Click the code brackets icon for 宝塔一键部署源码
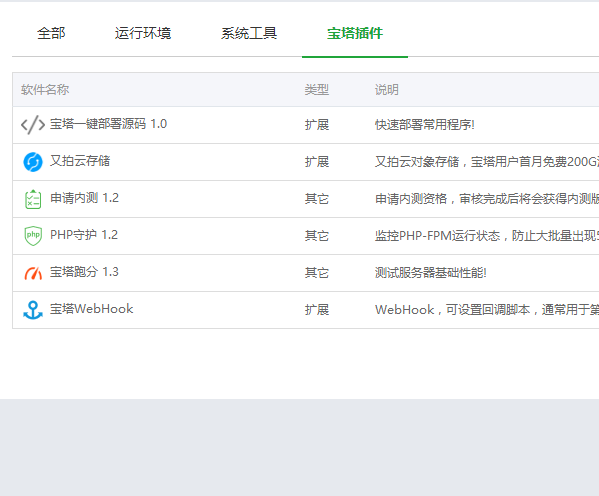599x496 pixels. click(33, 125)
